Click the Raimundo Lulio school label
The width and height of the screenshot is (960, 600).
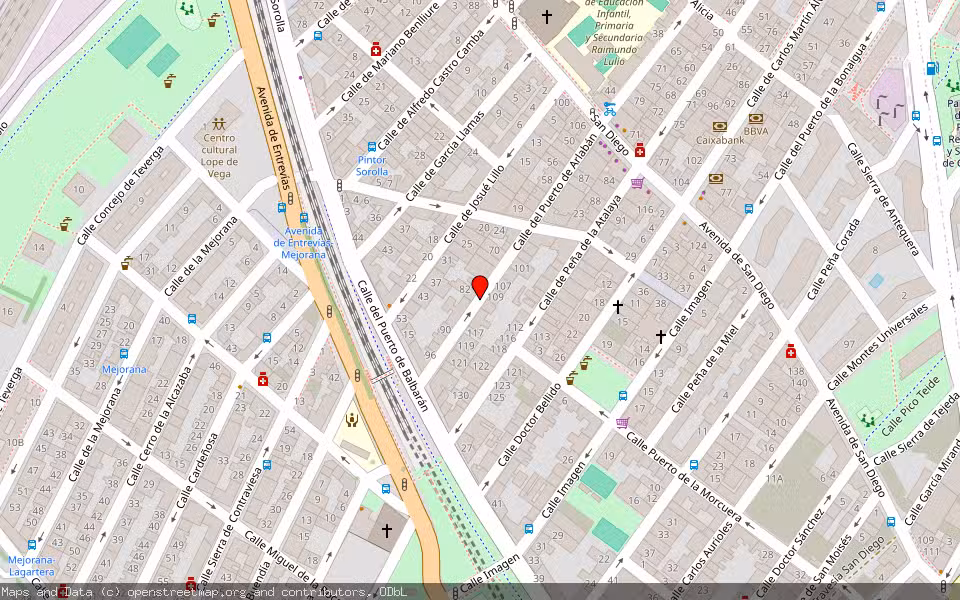(615, 32)
